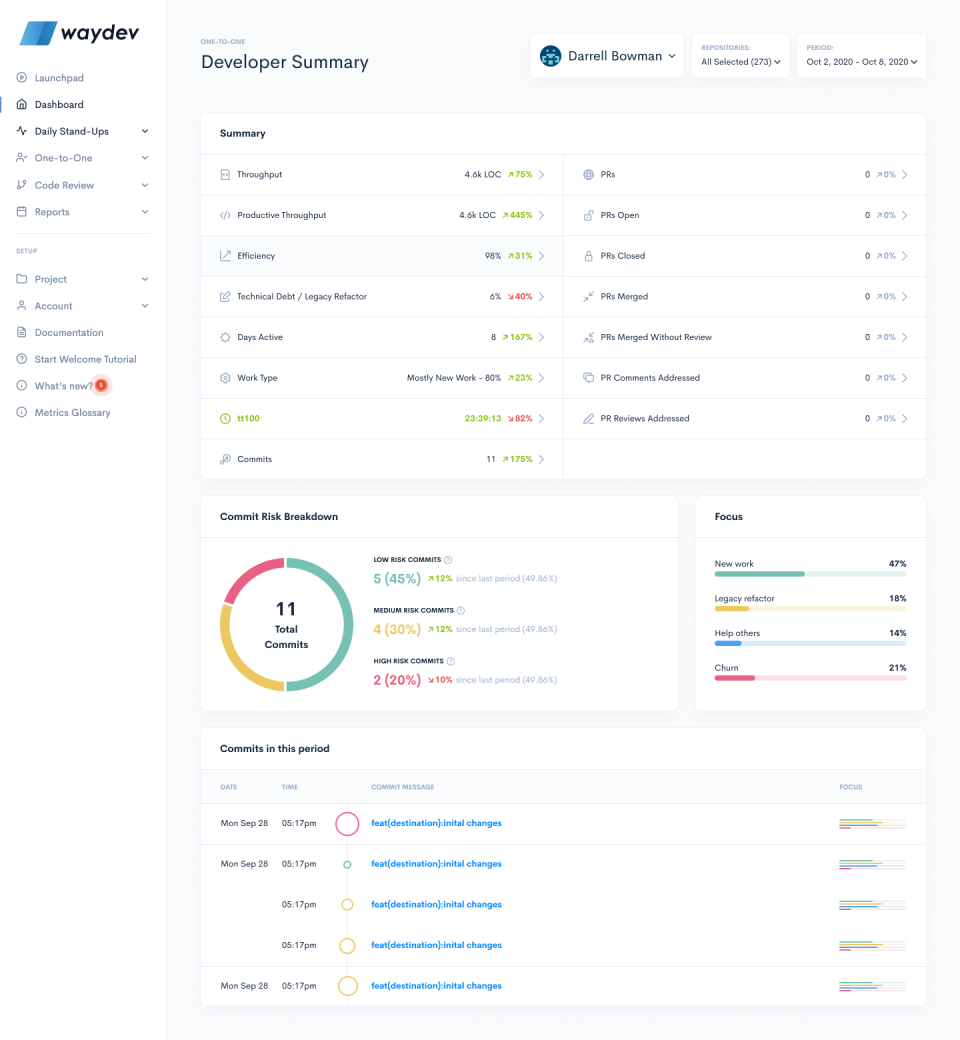The width and height of the screenshot is (960, 1040).
Task: Click the Work Type metric icon
Action: 227,378
